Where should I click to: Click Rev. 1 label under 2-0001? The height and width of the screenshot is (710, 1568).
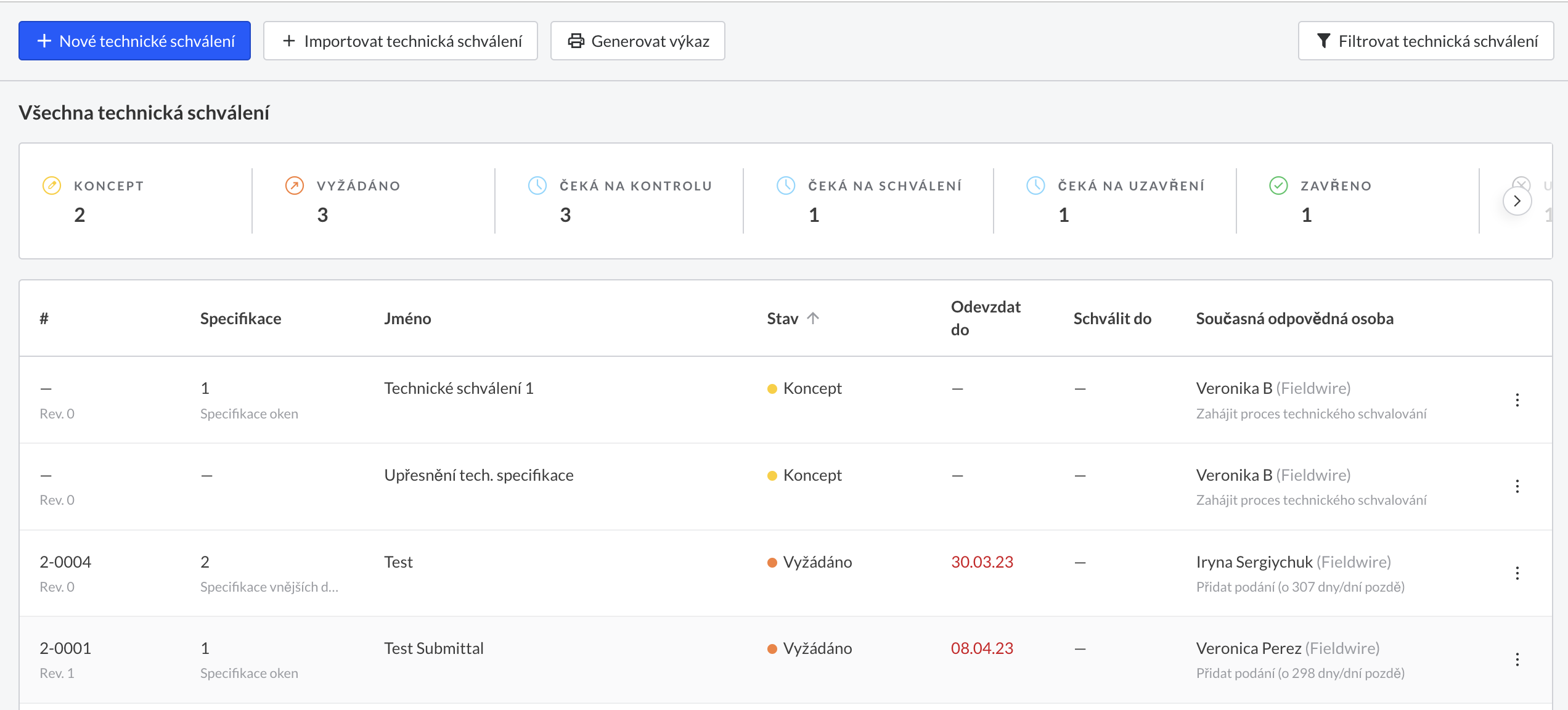coord(57,673)
